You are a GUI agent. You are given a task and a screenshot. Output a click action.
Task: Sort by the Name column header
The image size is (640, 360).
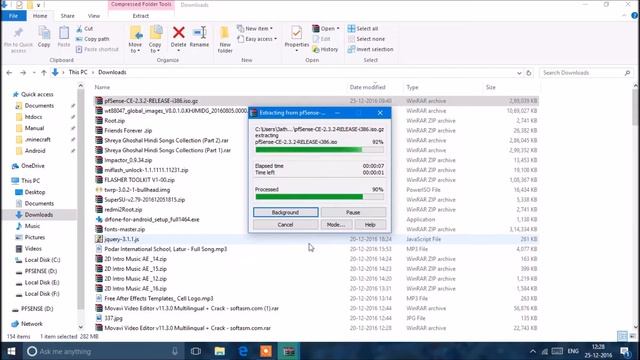point(102,87)
